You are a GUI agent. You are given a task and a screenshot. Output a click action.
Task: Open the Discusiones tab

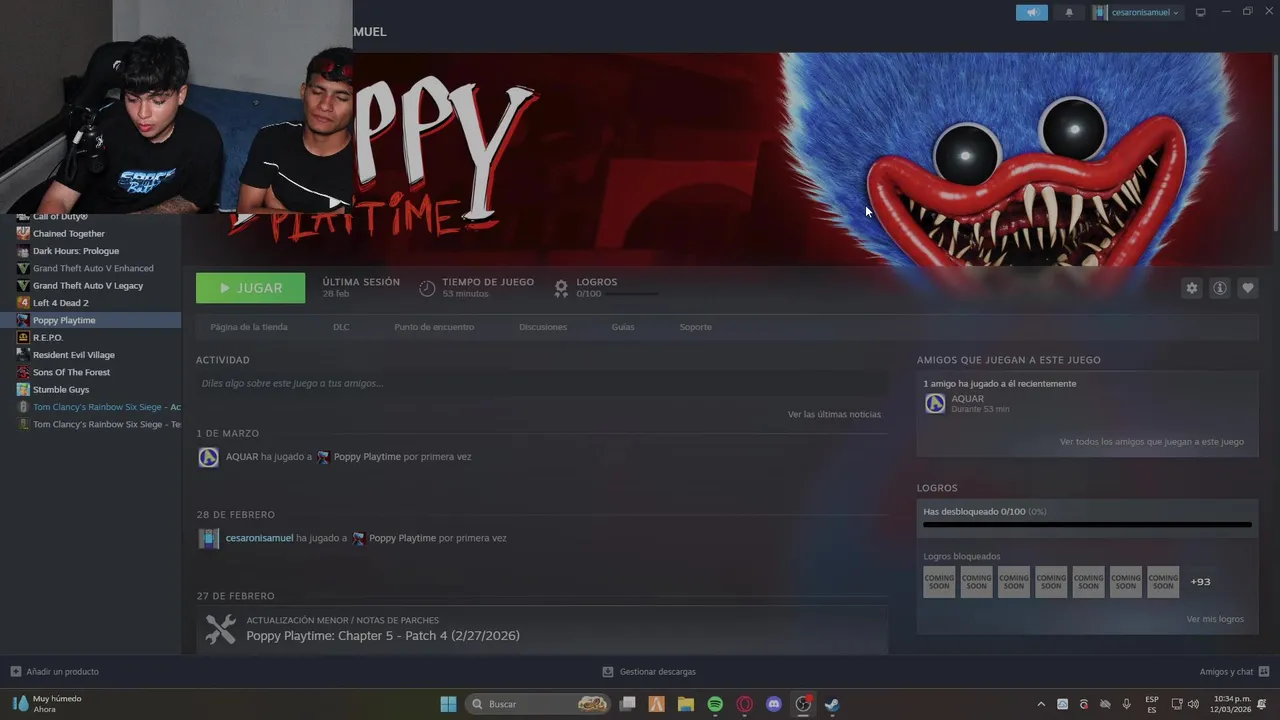click(x=543, y=327)
